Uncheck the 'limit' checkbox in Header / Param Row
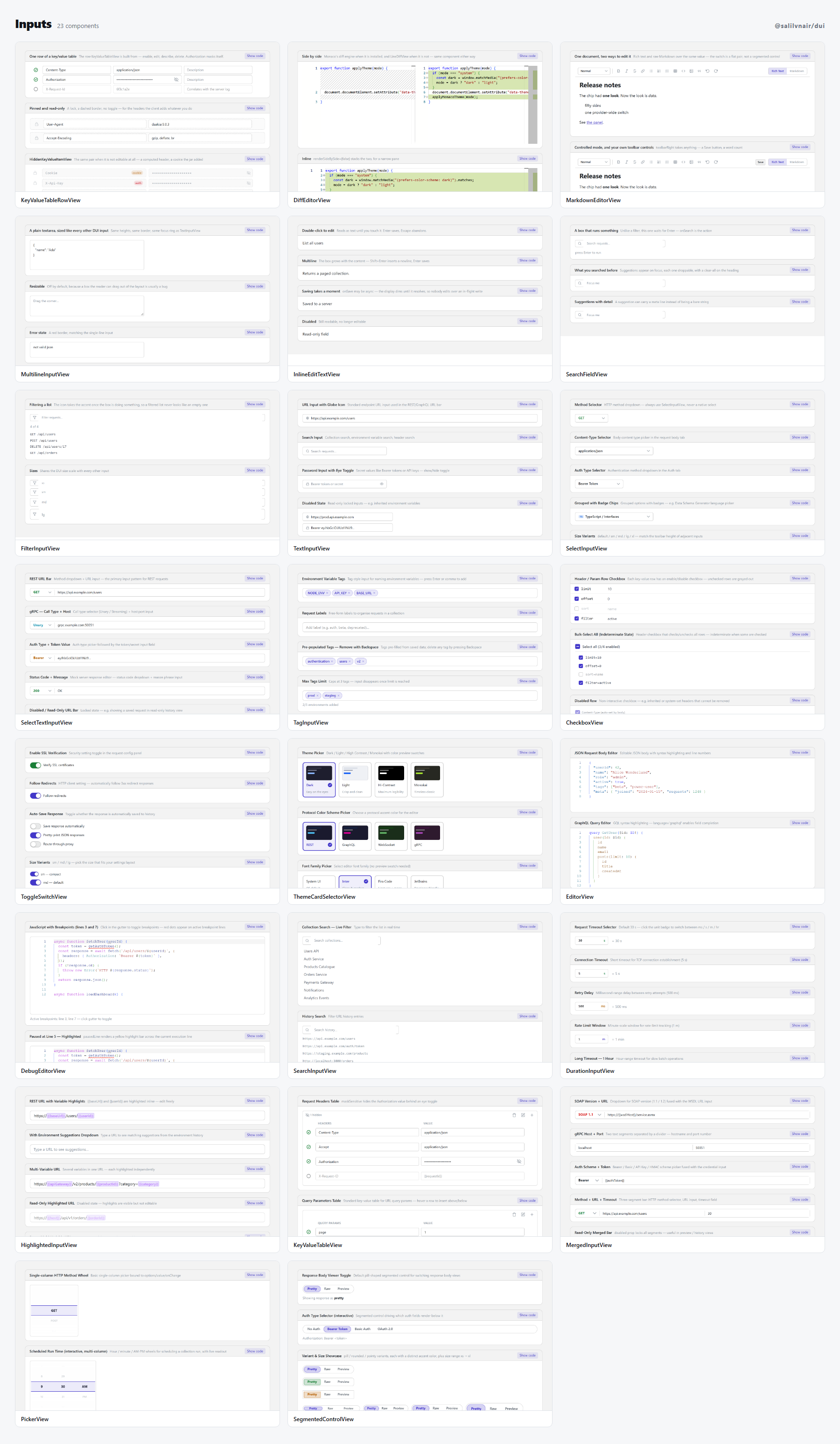The height and width of the screenshot is (1444, 840). coord(577,589)
